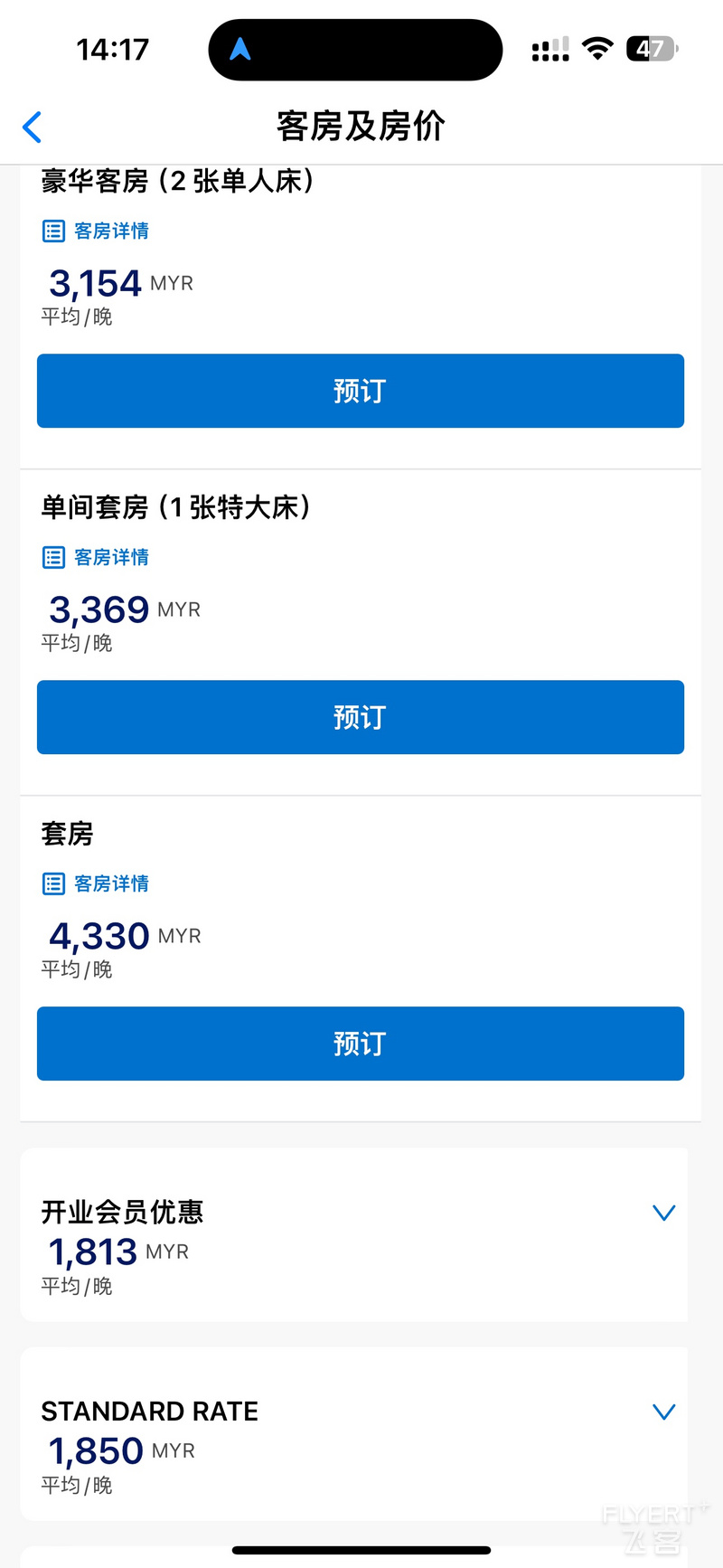Open 客房详情 link for 单间套房

coord(111,558)
